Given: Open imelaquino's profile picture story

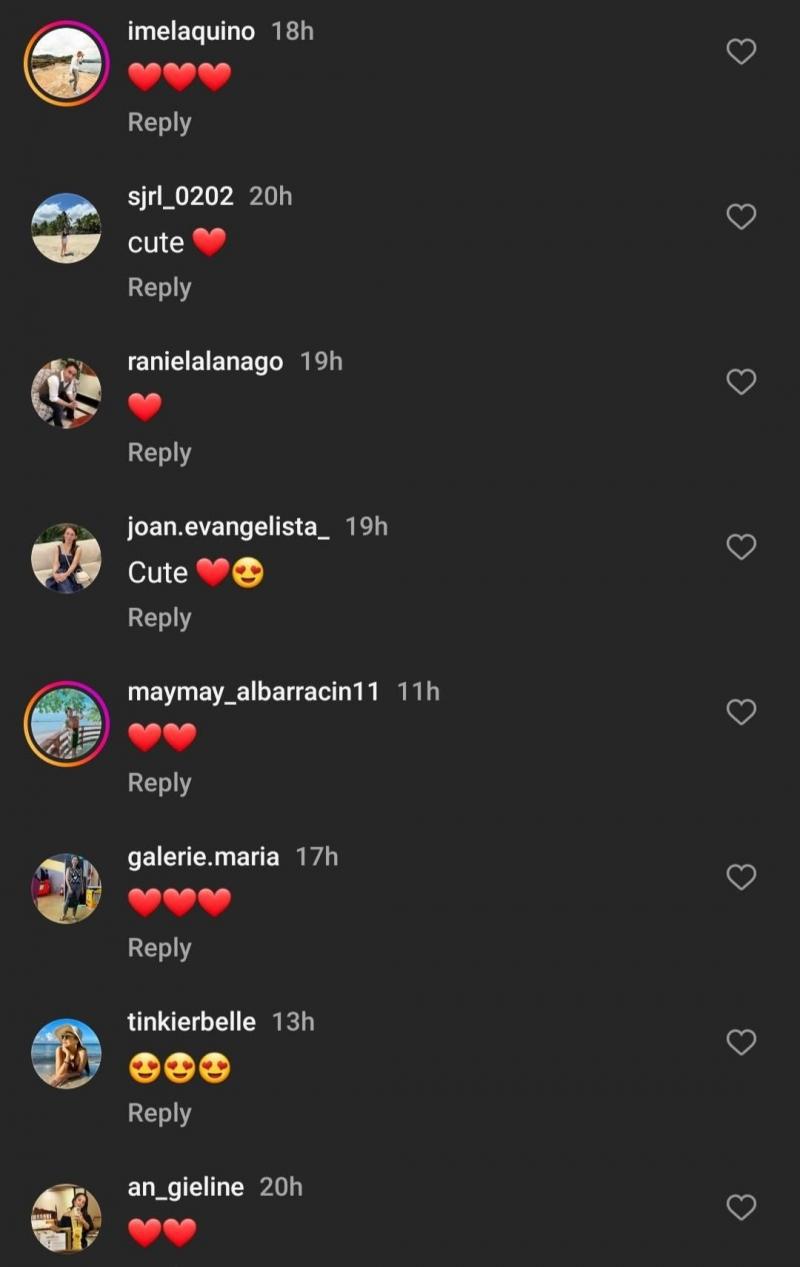Looking at the screenshot, I should click(x=66, y=63).
